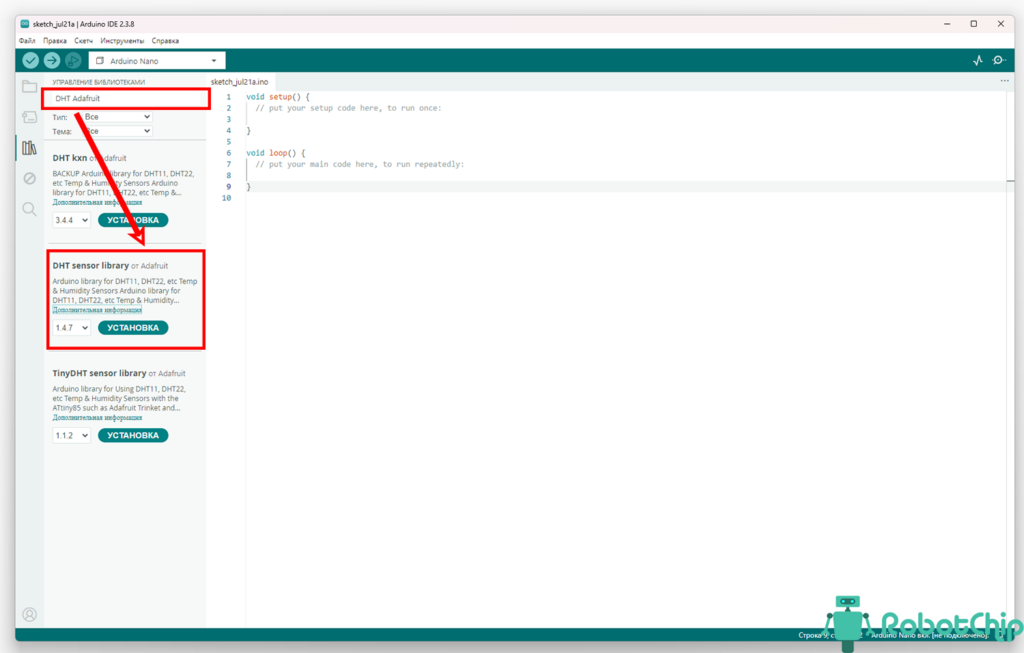Open the Справка menu
1024x653 pixels.
[x=165, y=40]
